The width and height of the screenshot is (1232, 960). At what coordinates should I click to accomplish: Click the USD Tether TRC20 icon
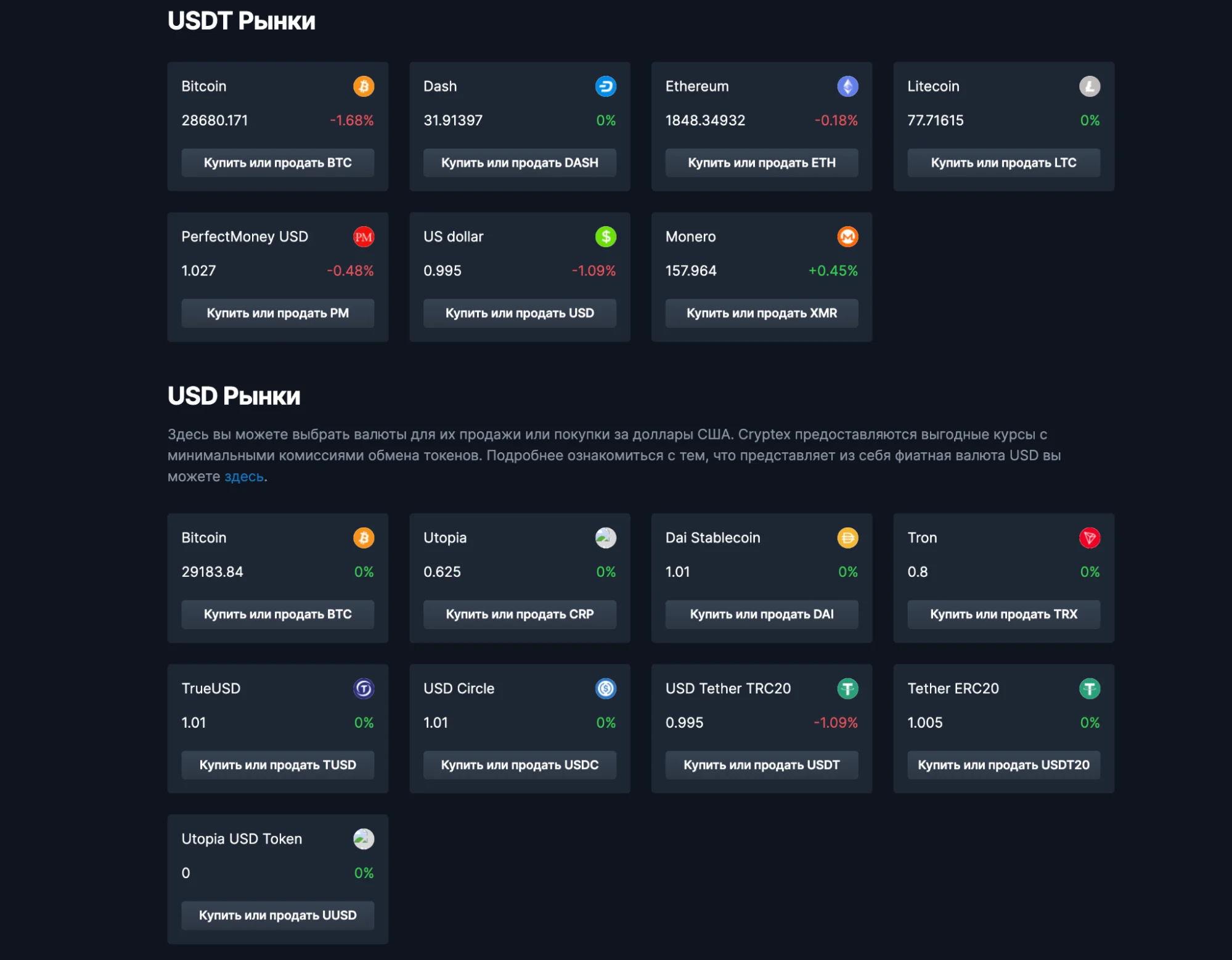click(x=848, y=688)
